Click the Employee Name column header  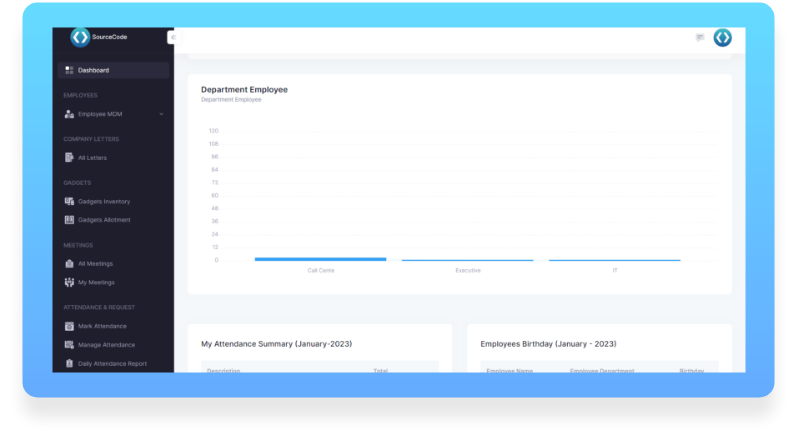[x=509, y=370]
